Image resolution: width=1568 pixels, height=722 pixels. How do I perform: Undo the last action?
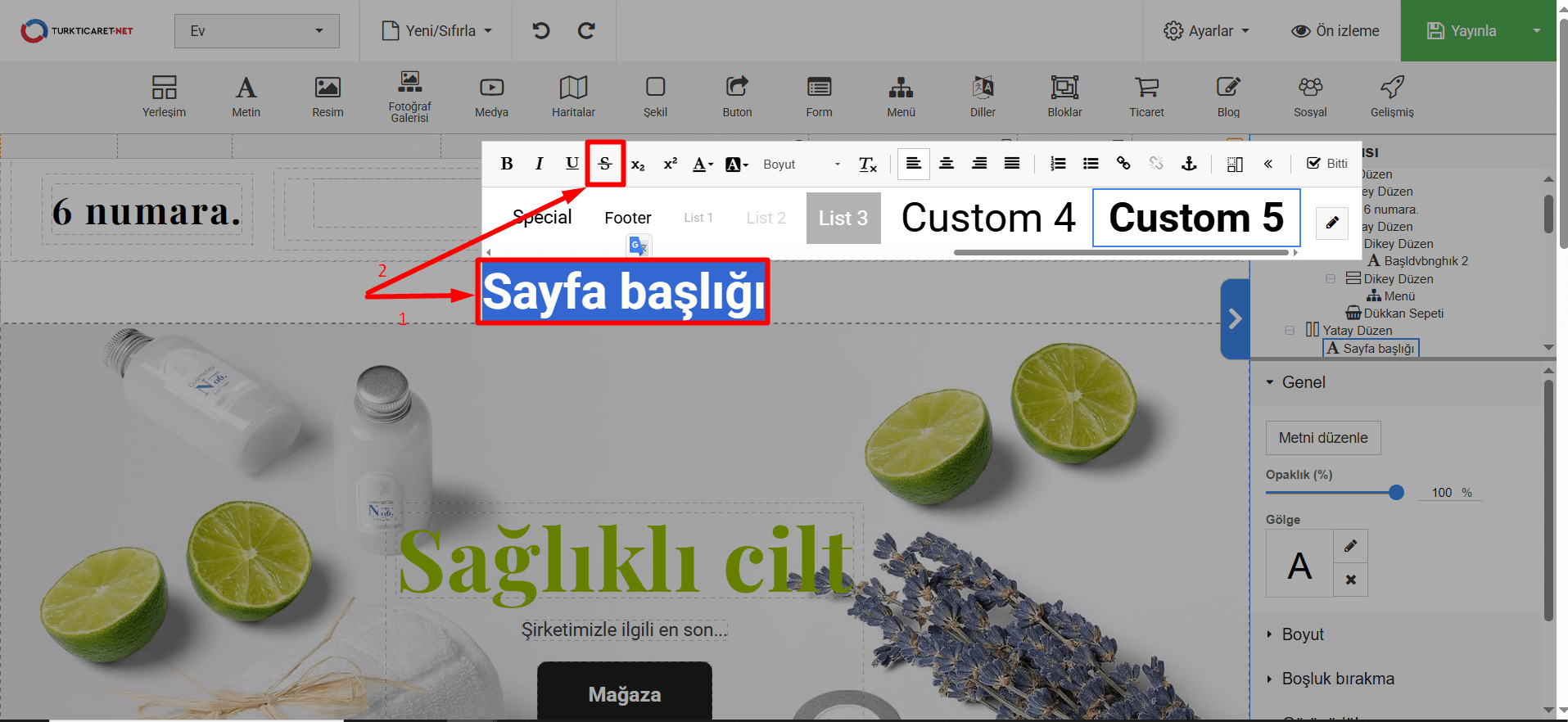point(541,30)
